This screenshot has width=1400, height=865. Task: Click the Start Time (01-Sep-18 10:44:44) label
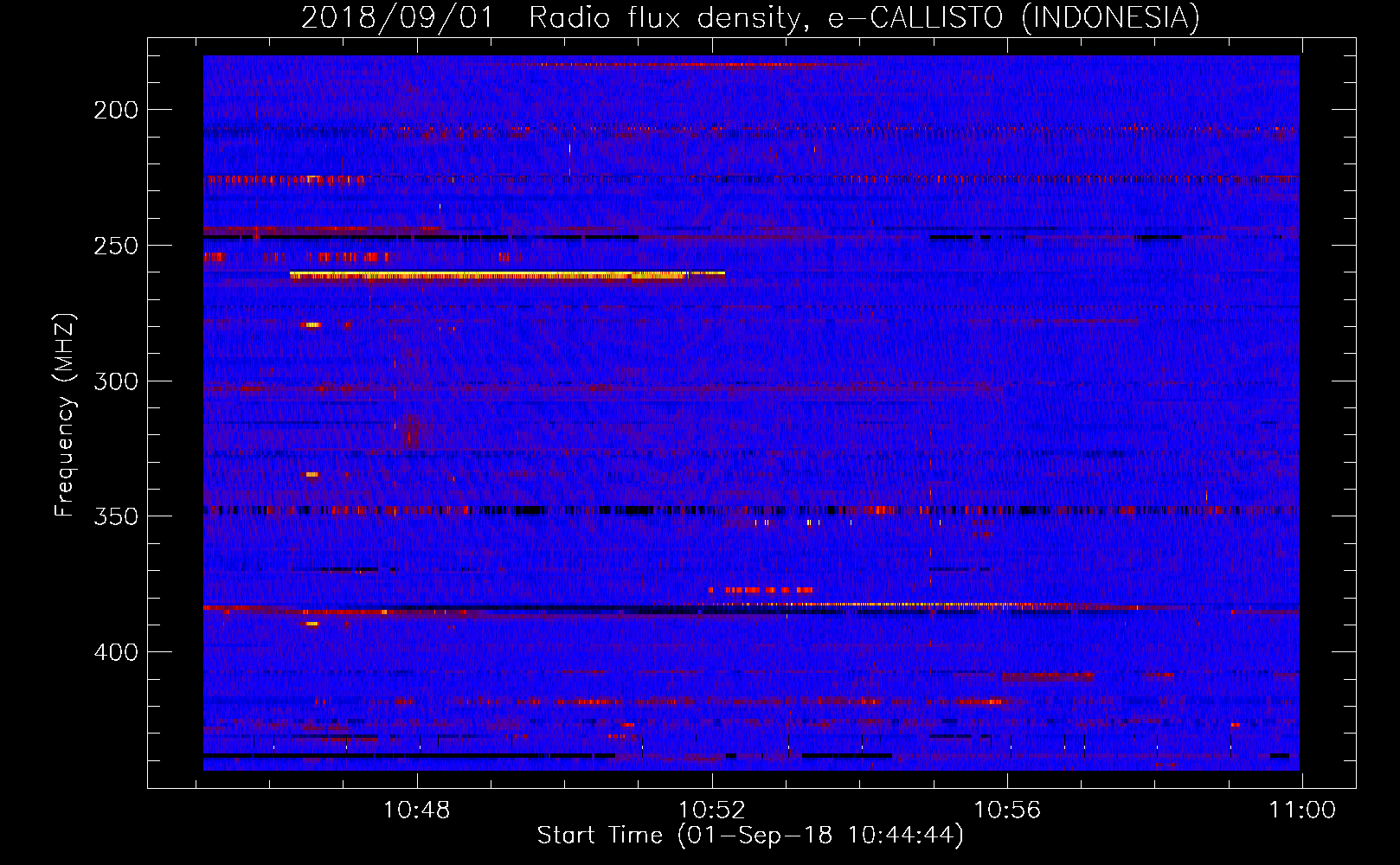tap(750, 836)
